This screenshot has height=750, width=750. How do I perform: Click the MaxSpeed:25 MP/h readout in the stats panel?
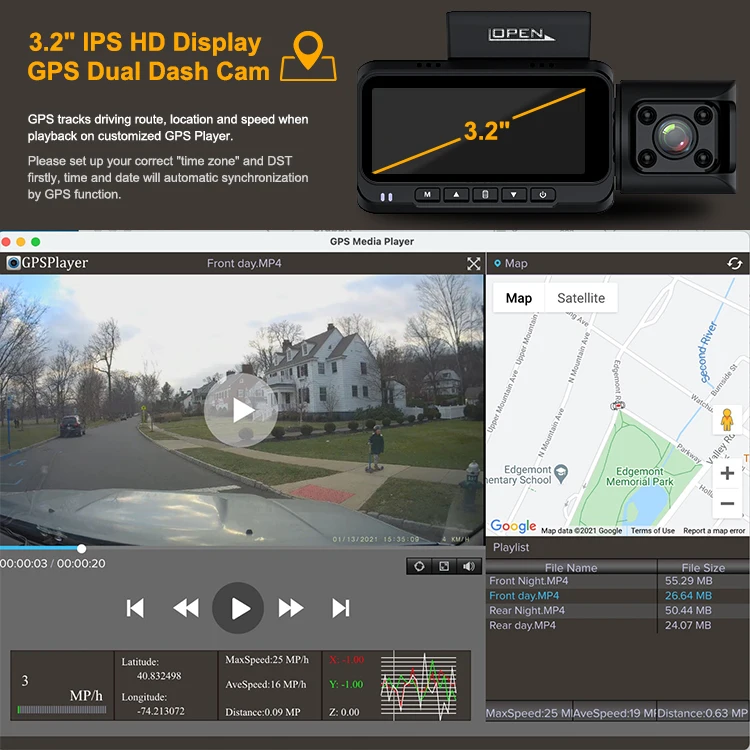pyautogui.click(x=267, y=660)
